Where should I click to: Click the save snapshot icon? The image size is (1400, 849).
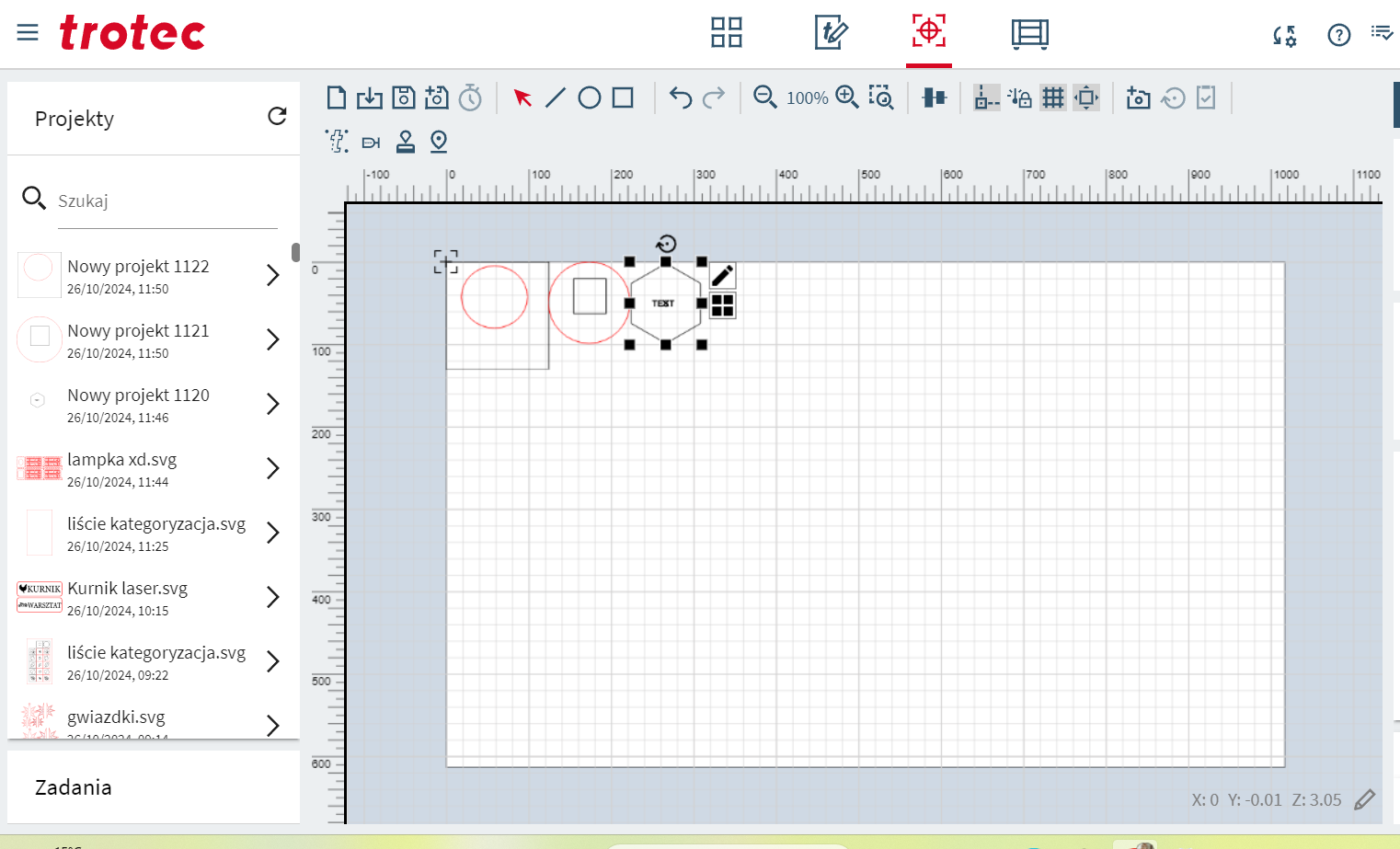437,98
